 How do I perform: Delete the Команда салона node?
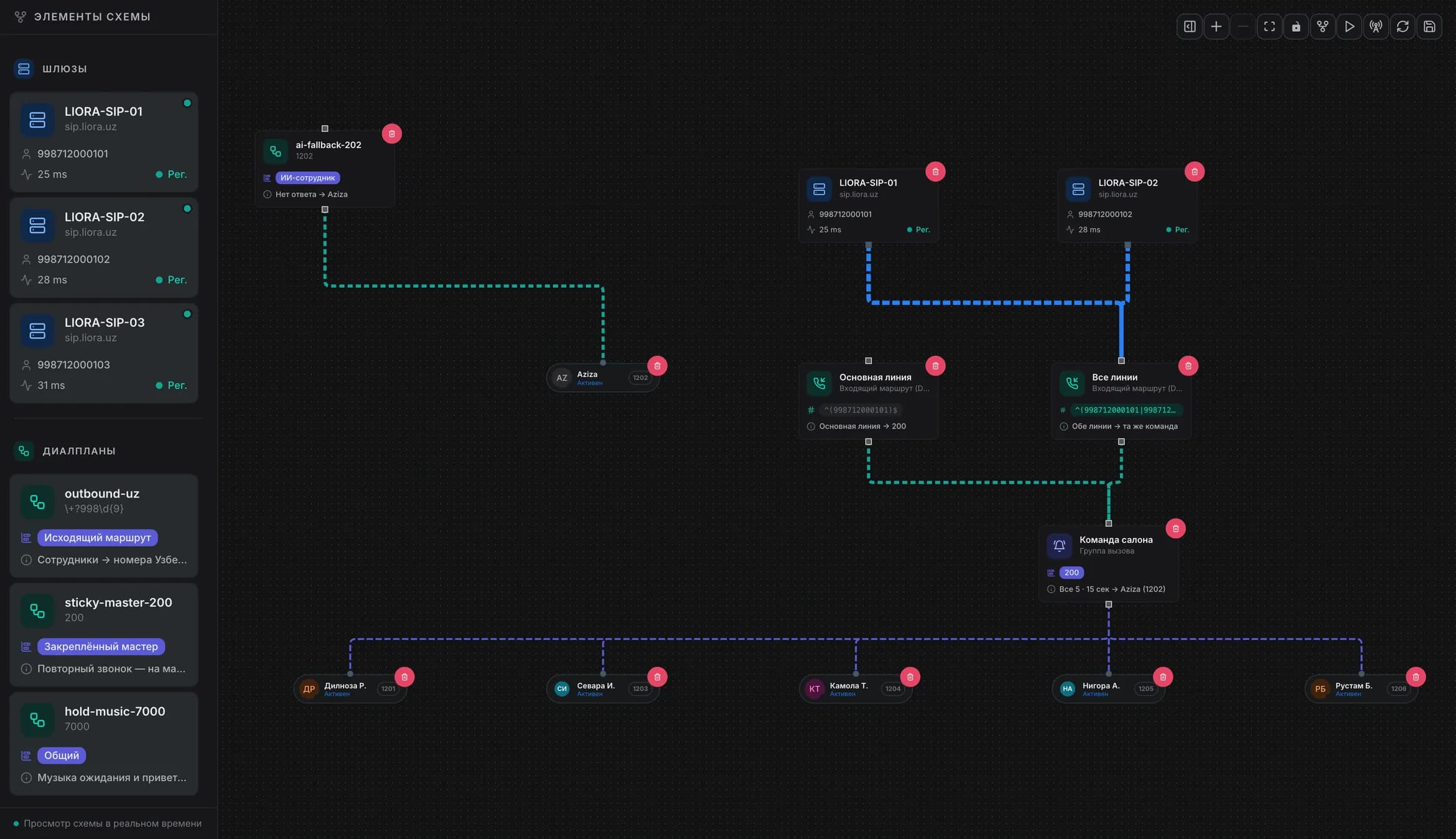click(1175, 529)
